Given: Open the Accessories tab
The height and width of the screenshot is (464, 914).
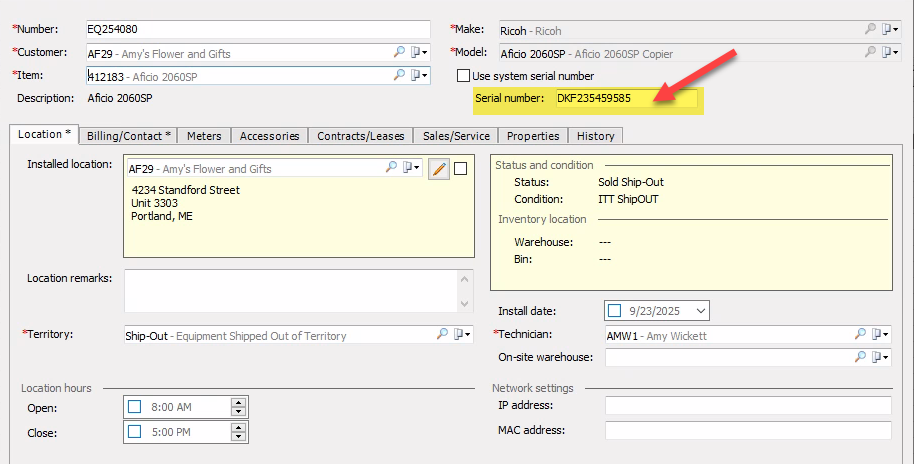Looking at the screenshot, I should (269, 136).
